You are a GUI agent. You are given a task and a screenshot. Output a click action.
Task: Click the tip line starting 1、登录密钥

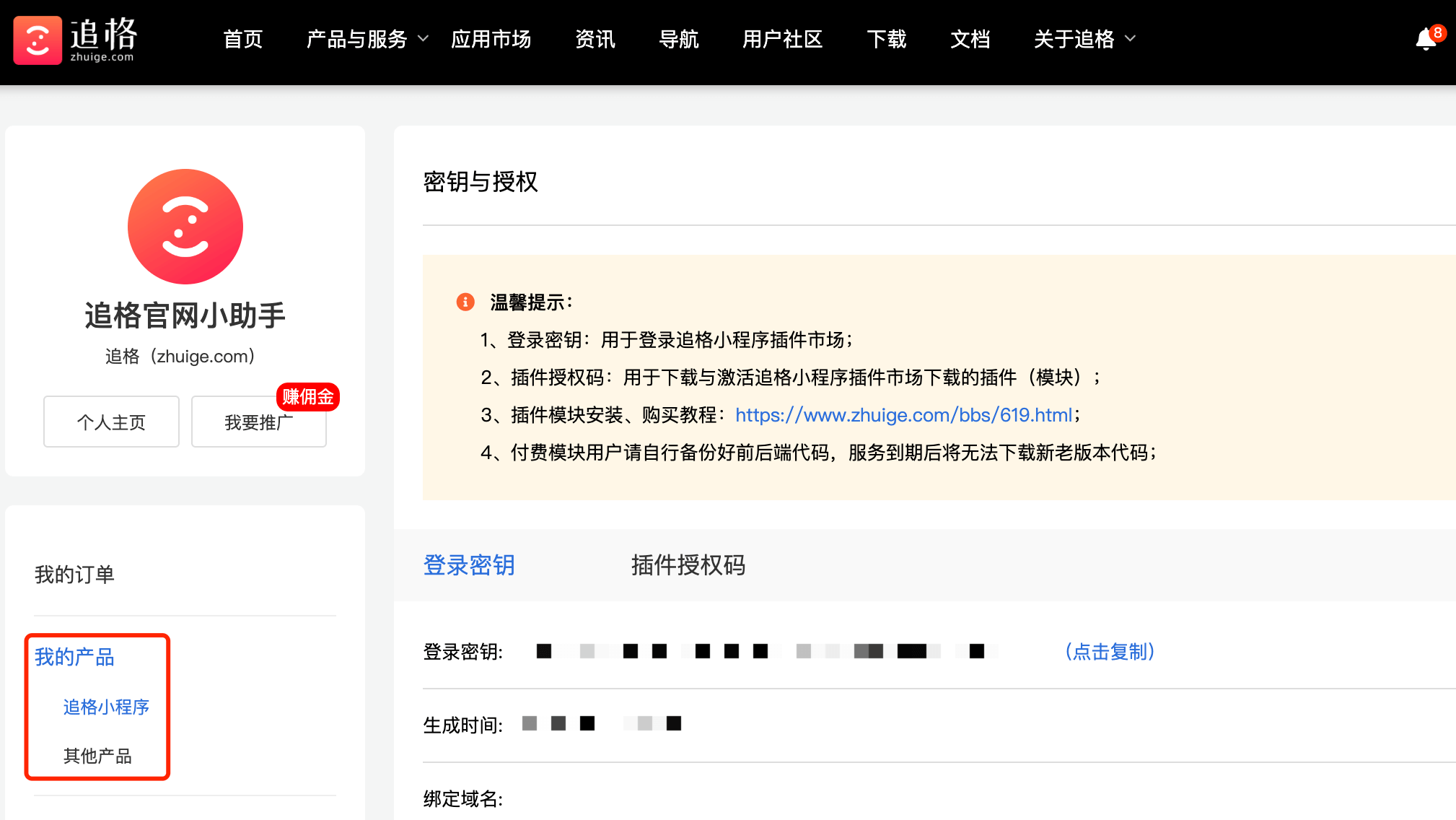[x=667, y=340]
